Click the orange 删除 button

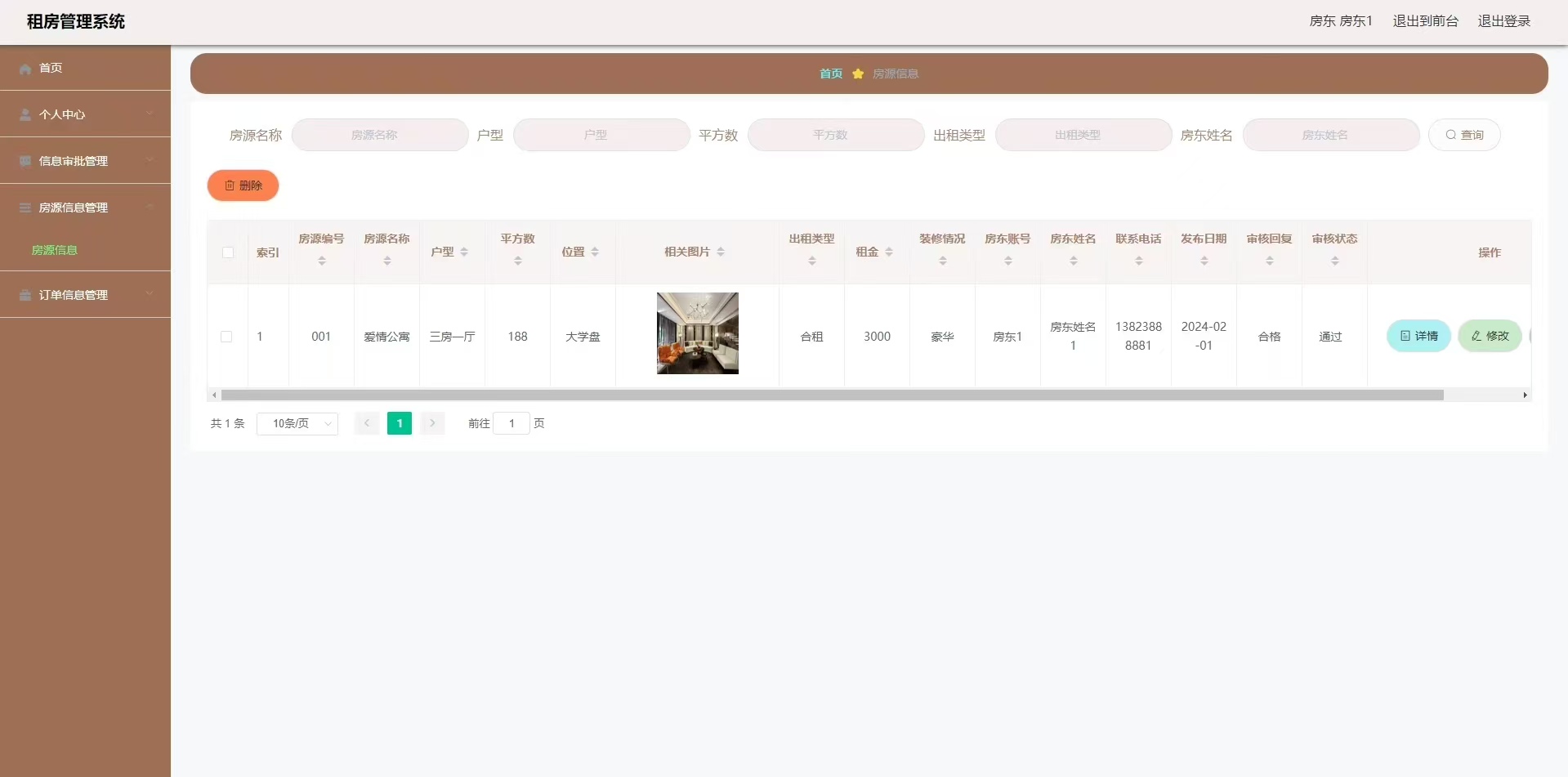(243, 185)
